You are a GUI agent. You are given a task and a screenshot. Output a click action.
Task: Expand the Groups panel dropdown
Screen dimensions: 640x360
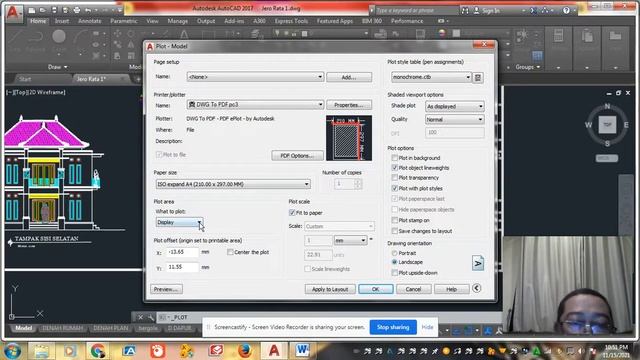pos(527,67)
